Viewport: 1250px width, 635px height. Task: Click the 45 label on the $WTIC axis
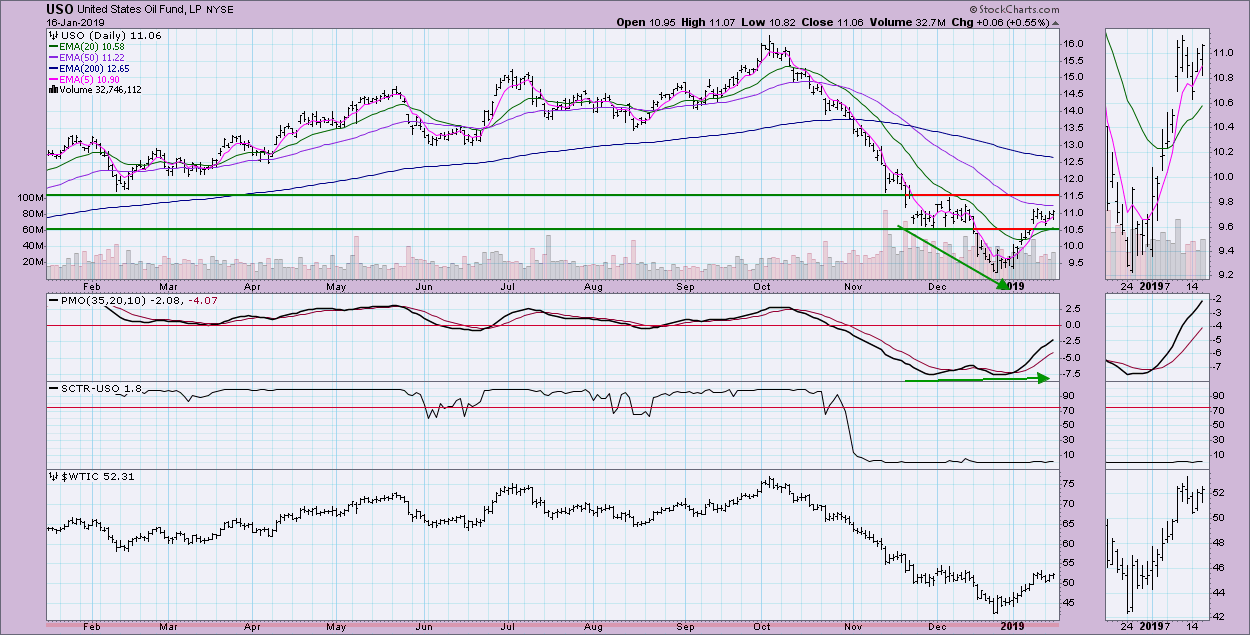[1070, 602]
